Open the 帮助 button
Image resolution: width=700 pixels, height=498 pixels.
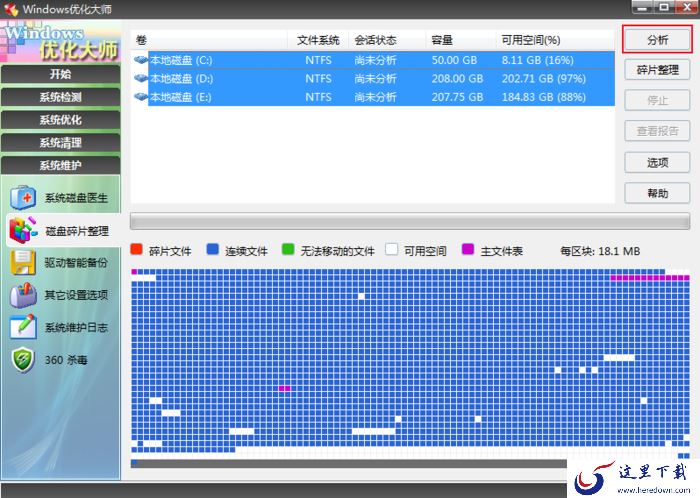click(x=657, y=193)
